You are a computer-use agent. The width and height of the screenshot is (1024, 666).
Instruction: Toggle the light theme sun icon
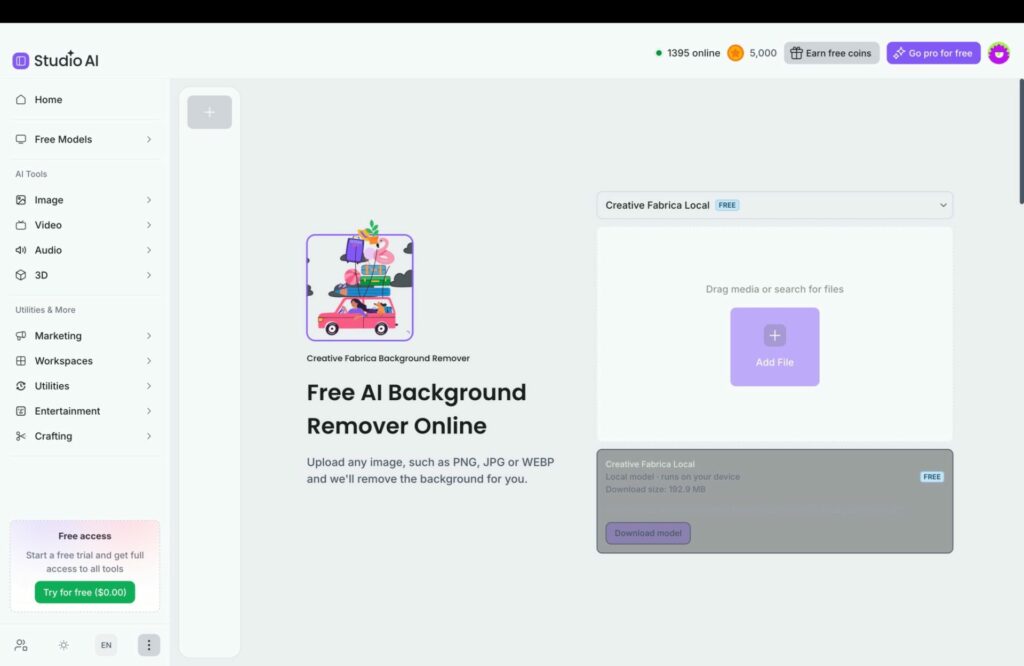(x=63, y=645)
